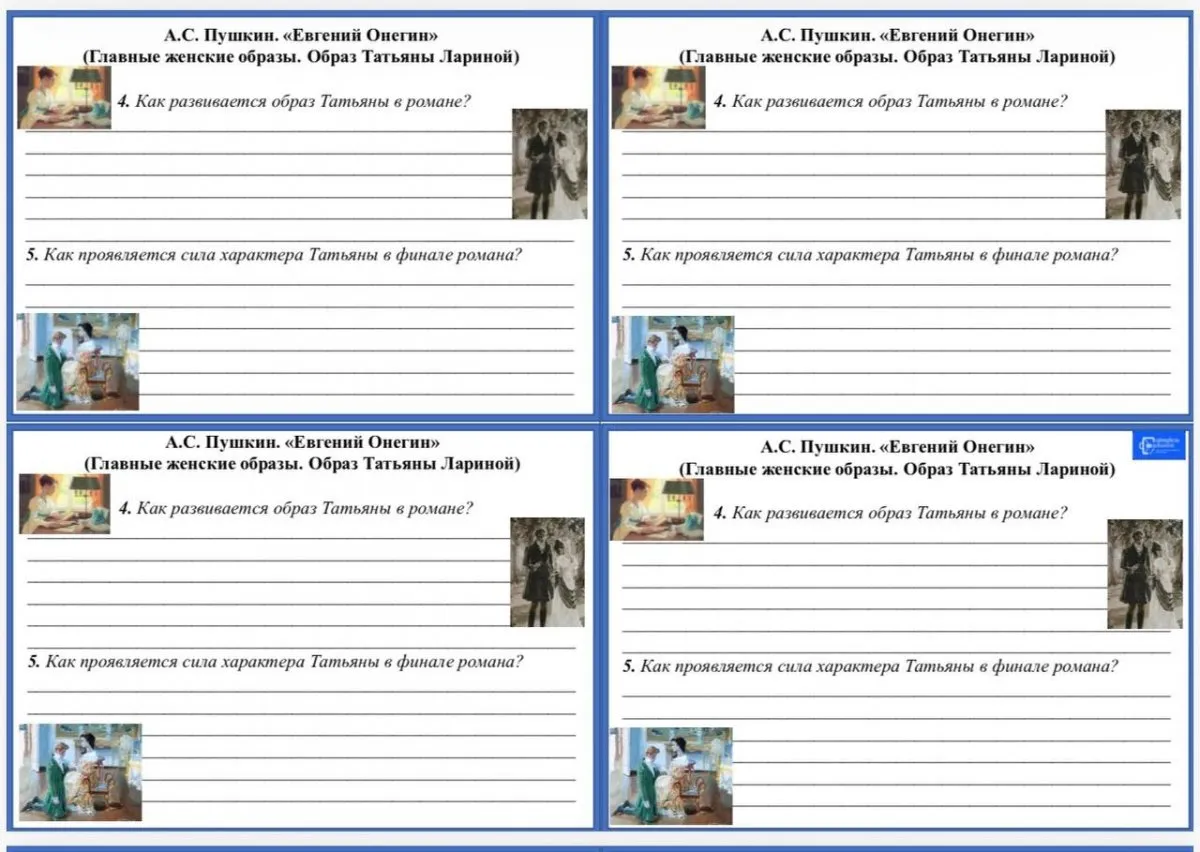Select the black-and-white couple photo in the bottom-left card
Screen dimensions: 1200x852
click(547, 572)
